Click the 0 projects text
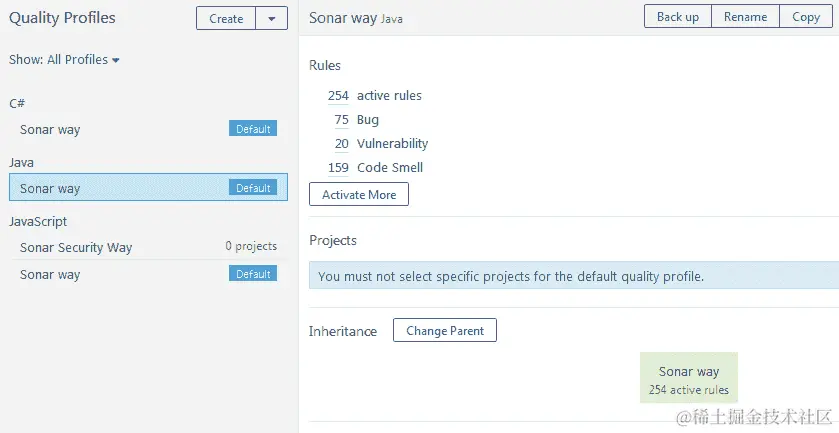The image size is (839, 433). pos(251,246)
